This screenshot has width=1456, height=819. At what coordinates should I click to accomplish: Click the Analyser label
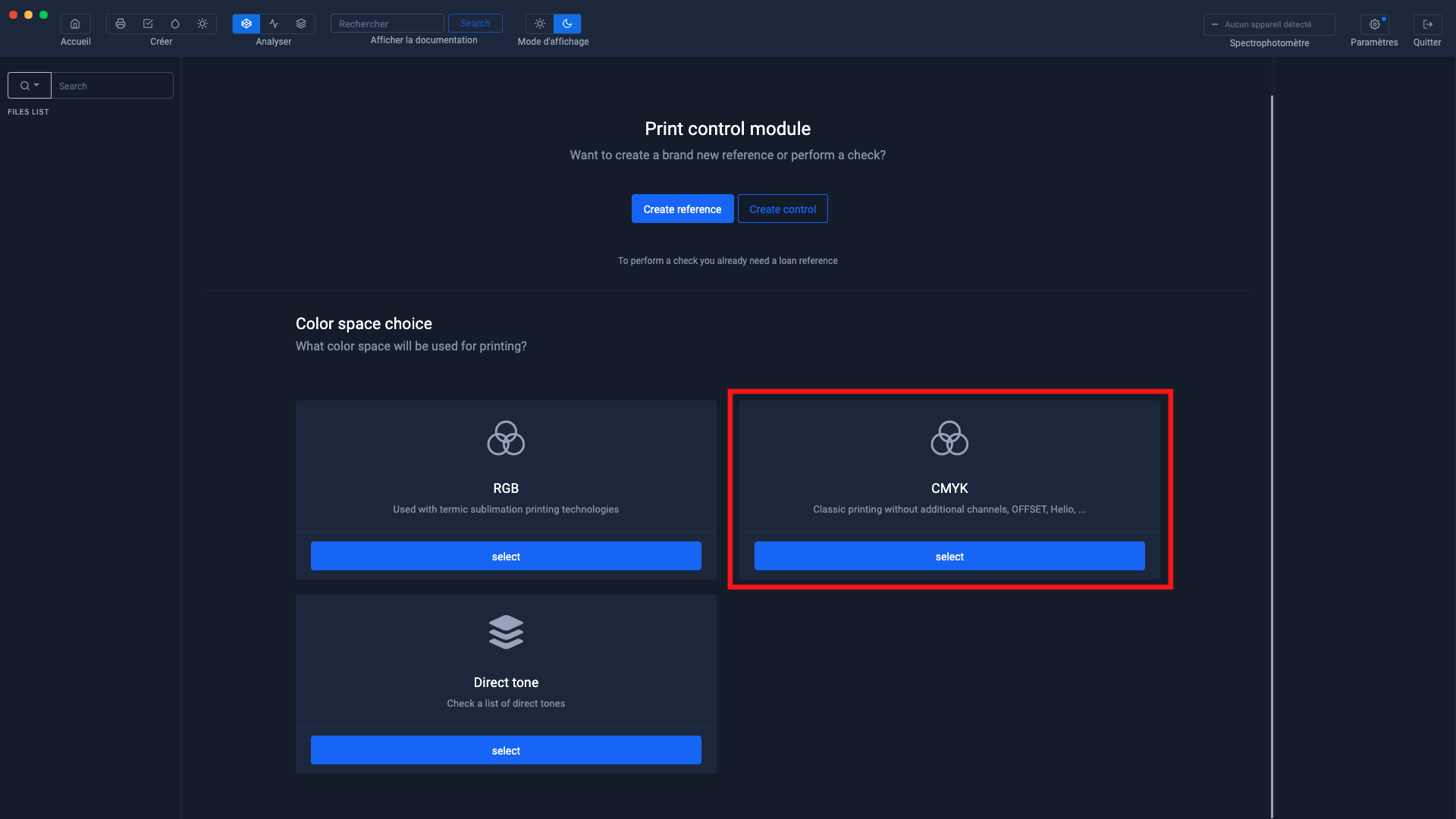(274, 42)
